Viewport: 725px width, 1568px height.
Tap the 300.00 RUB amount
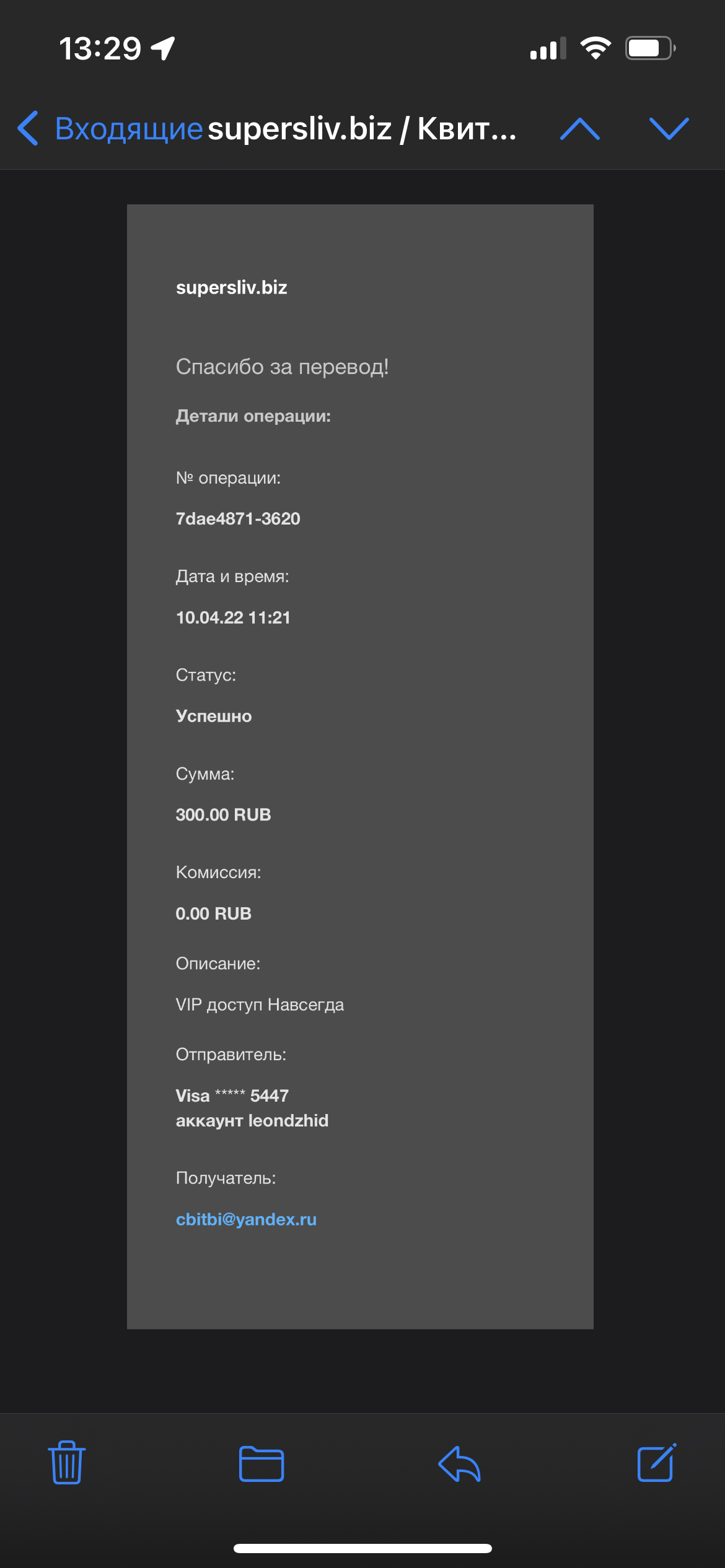(223, 814)
